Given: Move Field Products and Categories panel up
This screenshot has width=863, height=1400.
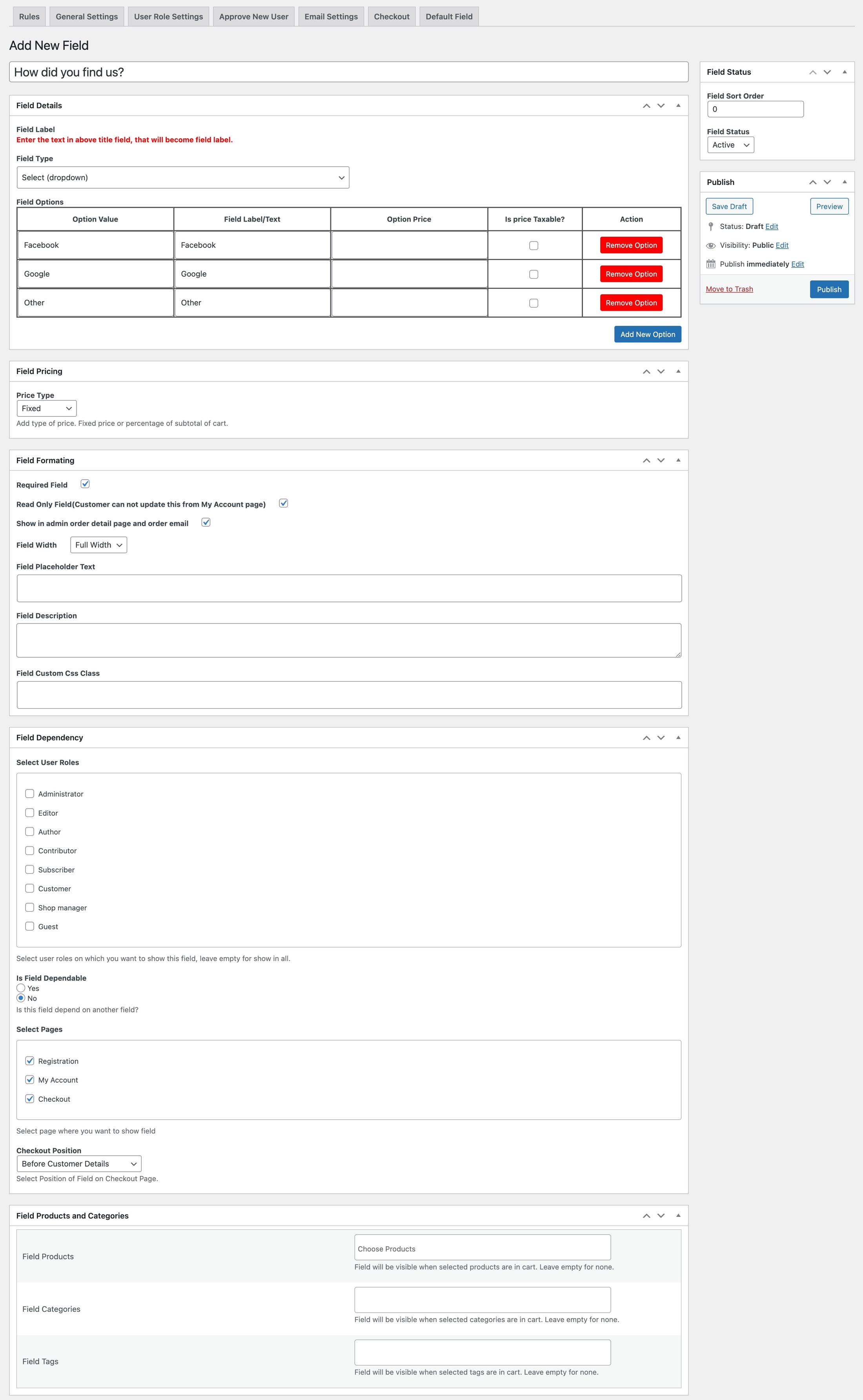Looking at the screenshot, I should click(647, 1215).
